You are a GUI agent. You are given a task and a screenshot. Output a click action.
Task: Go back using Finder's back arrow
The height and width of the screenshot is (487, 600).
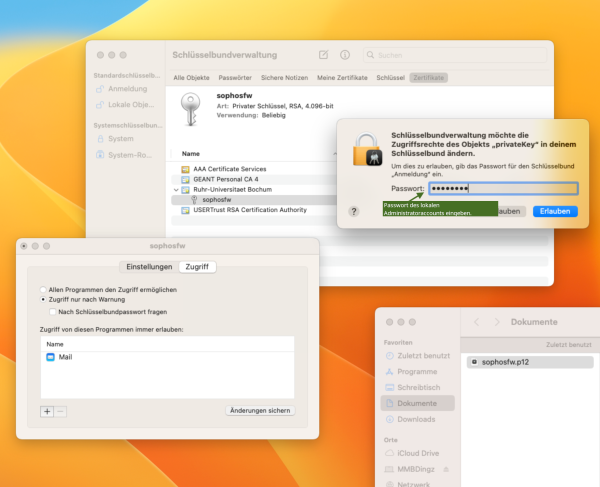tap(477, 322)
